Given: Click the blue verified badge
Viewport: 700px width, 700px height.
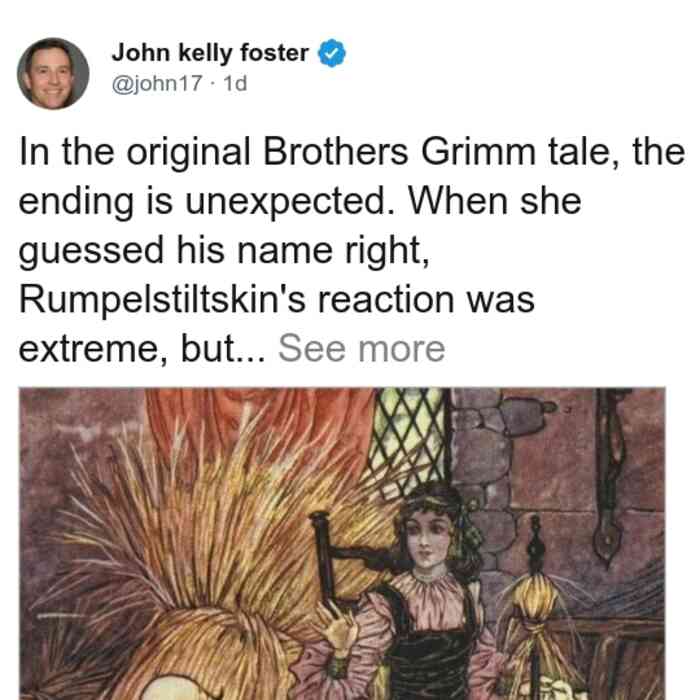Looking at the screenshot, I should pyautogui.click(x=331, y=53).
